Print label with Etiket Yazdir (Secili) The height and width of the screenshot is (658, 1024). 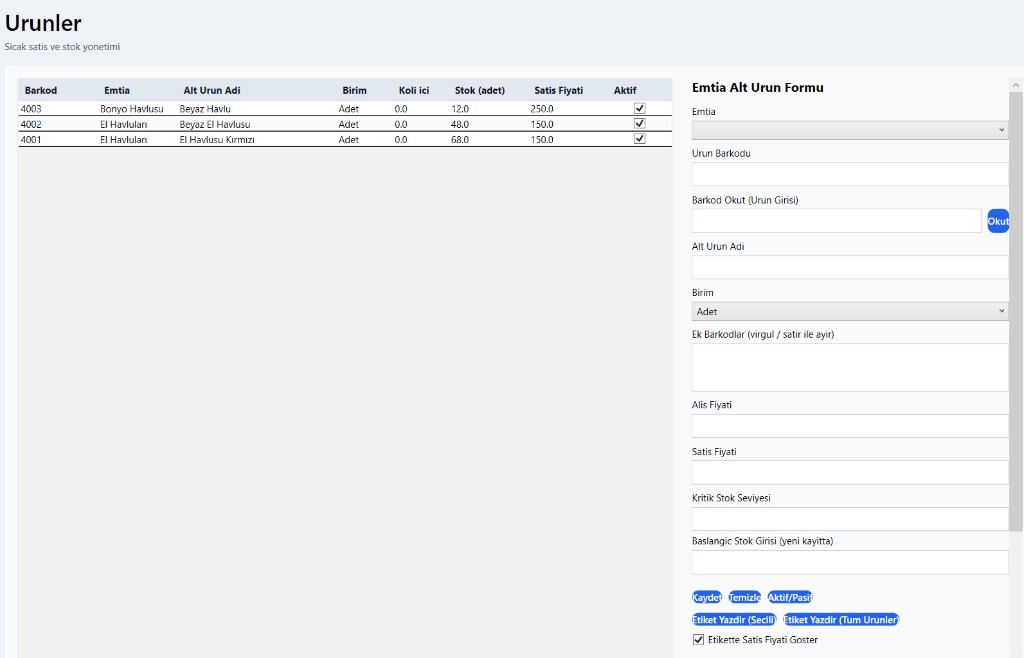click(x=734, y=620)
